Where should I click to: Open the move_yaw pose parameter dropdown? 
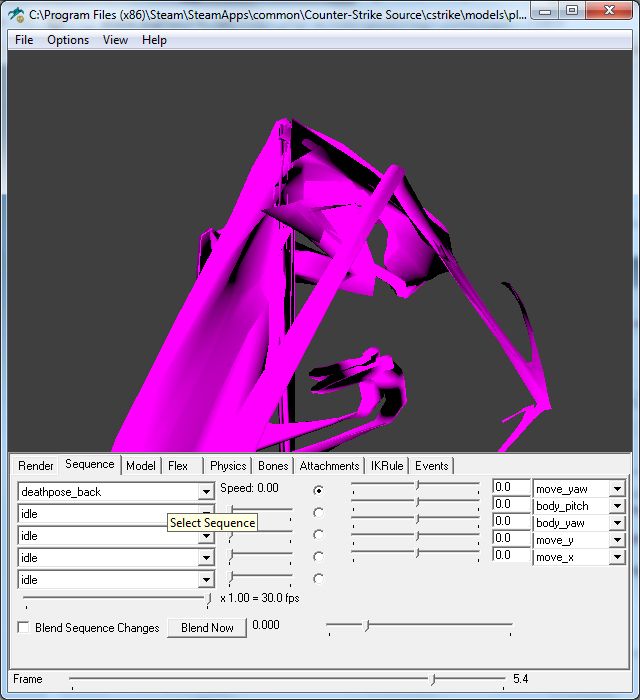[x=617, y=489]
